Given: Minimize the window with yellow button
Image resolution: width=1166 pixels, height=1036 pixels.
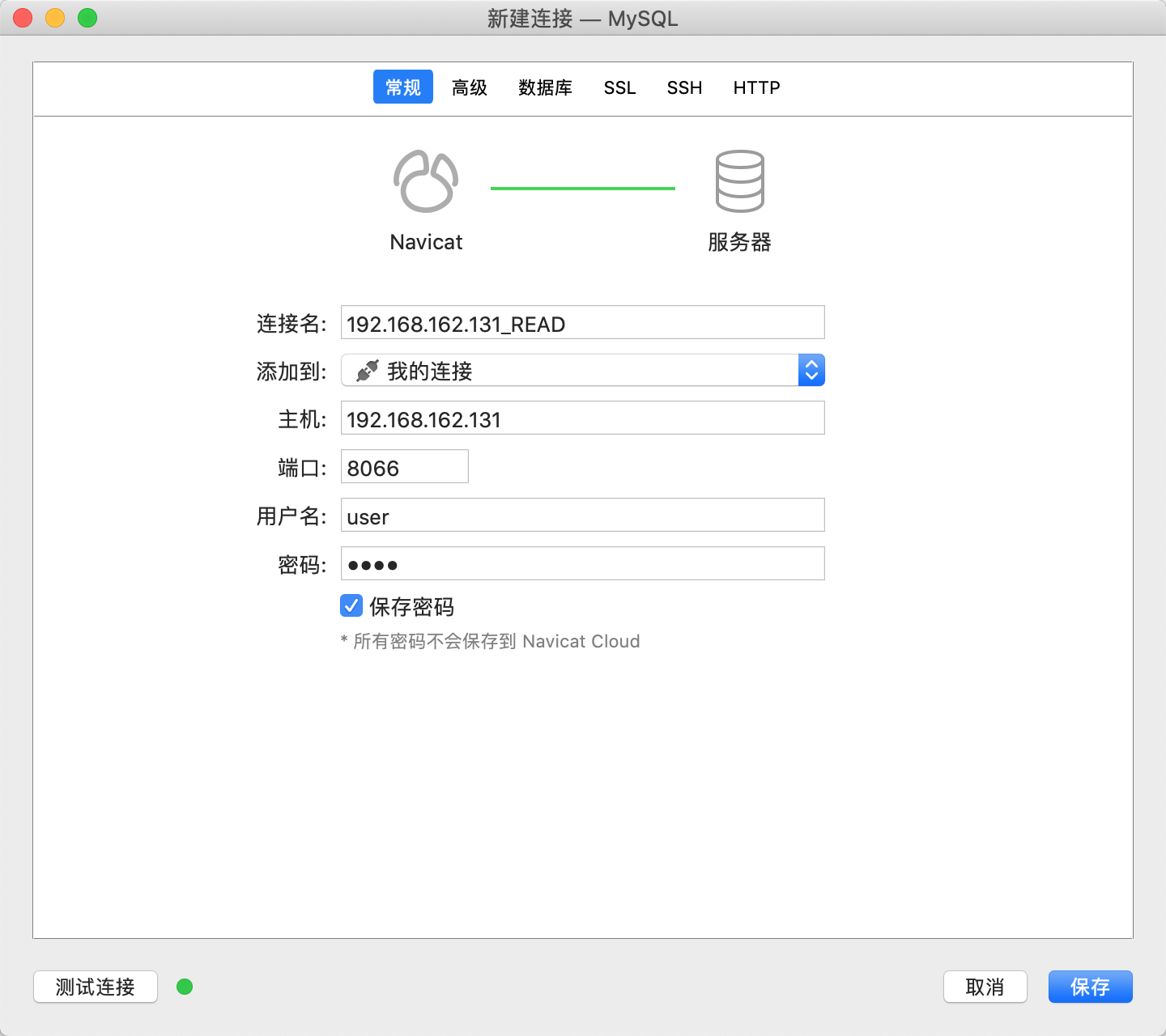Looking at the screenshot, I should point(55,18).
